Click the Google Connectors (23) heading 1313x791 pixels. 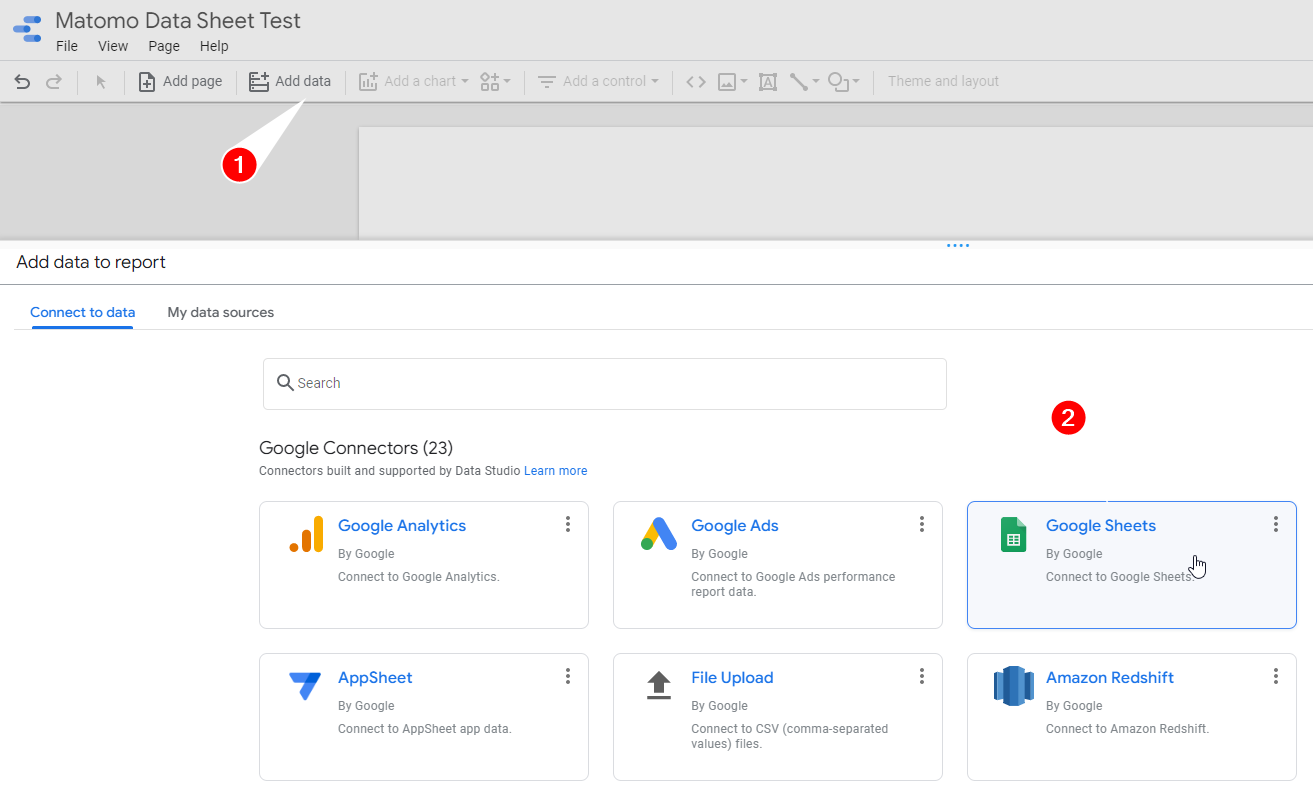tap(356, 448)
